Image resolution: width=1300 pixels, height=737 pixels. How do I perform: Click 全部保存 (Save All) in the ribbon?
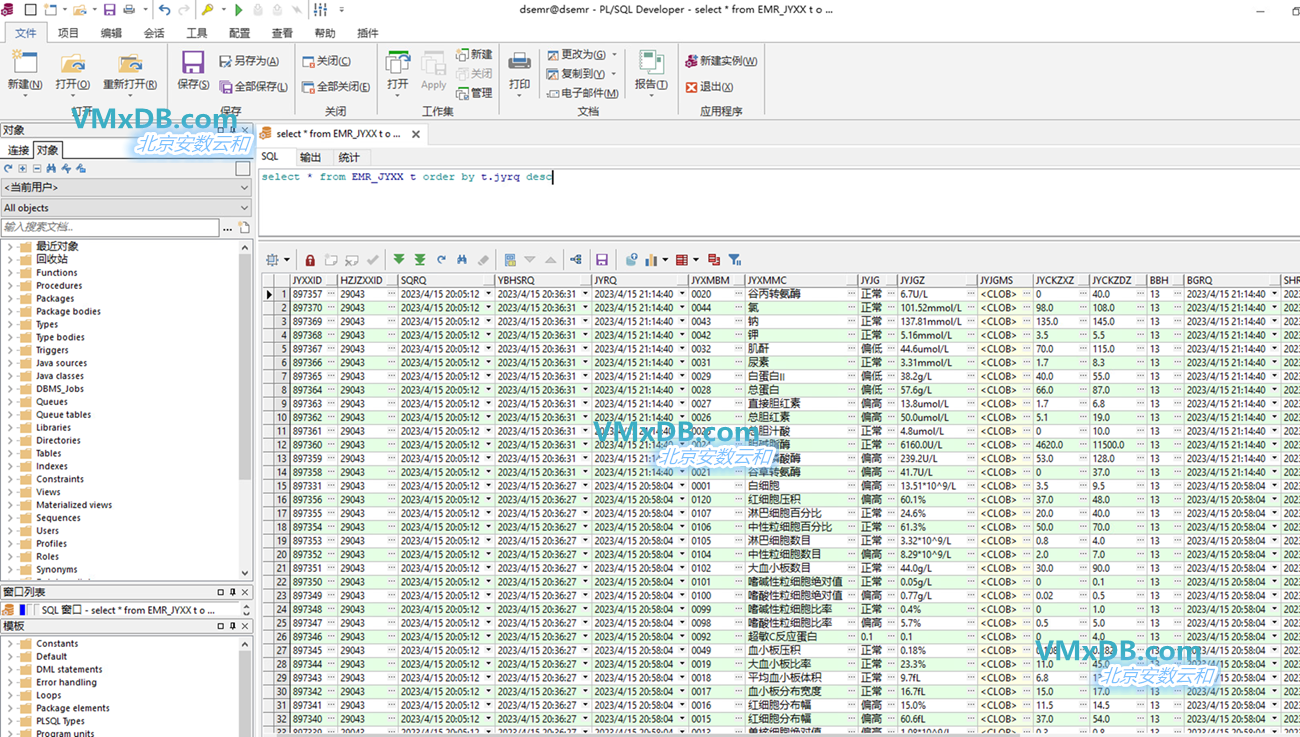coord(254,87)
